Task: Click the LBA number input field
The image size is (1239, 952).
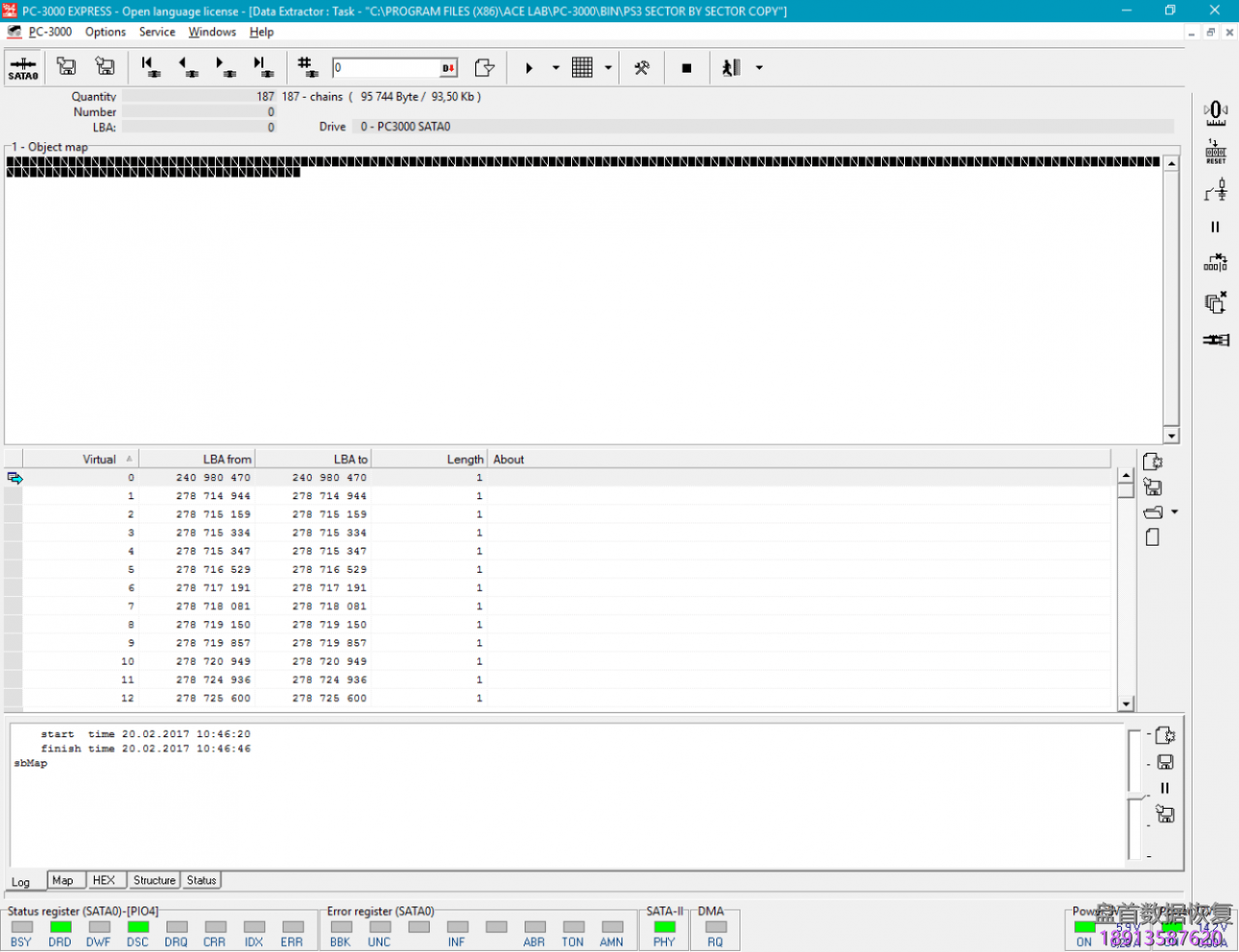Action: [x=386, y=68]
